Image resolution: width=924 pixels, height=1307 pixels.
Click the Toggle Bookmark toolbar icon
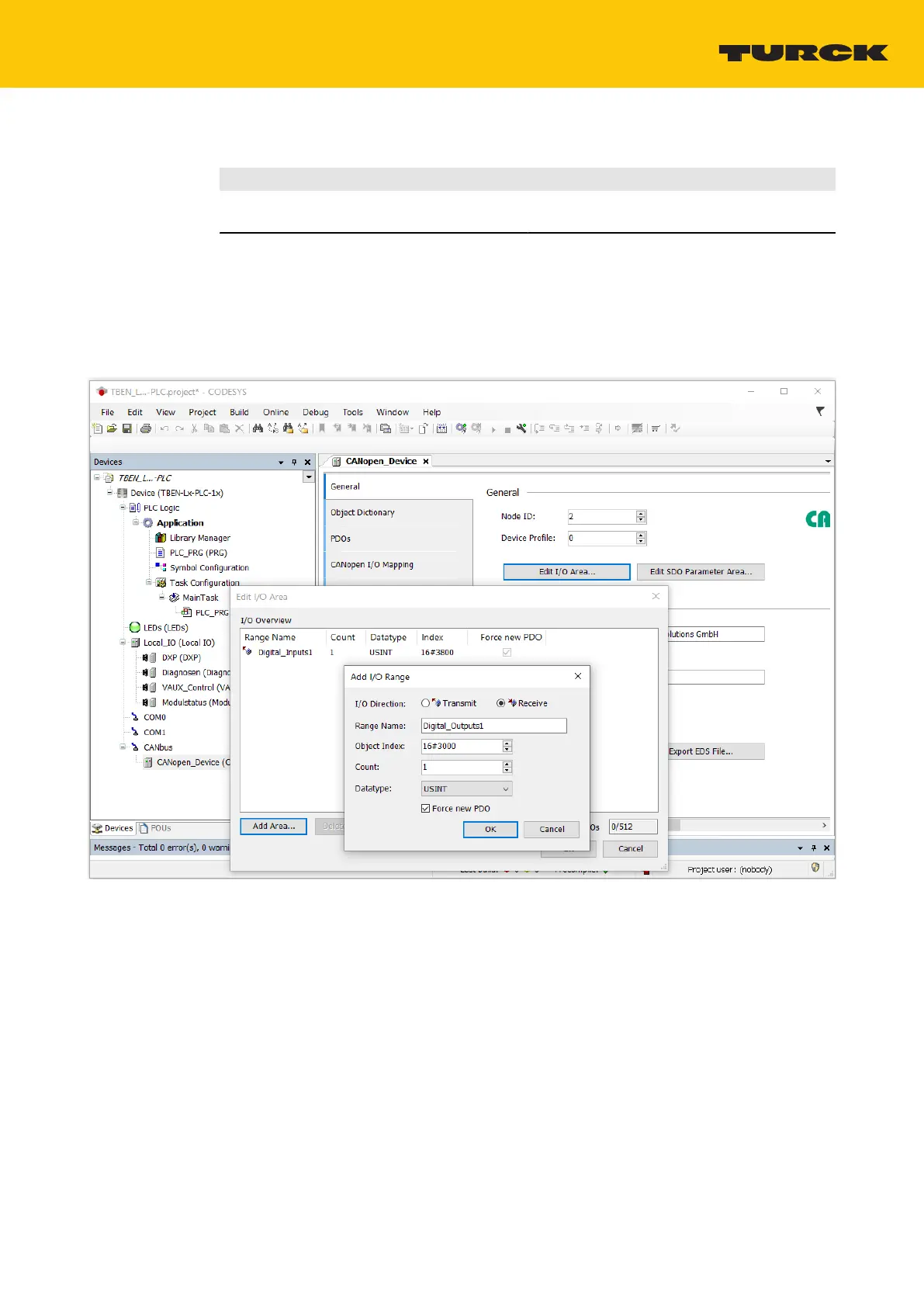pyautogui.click(x=321, y=428)
